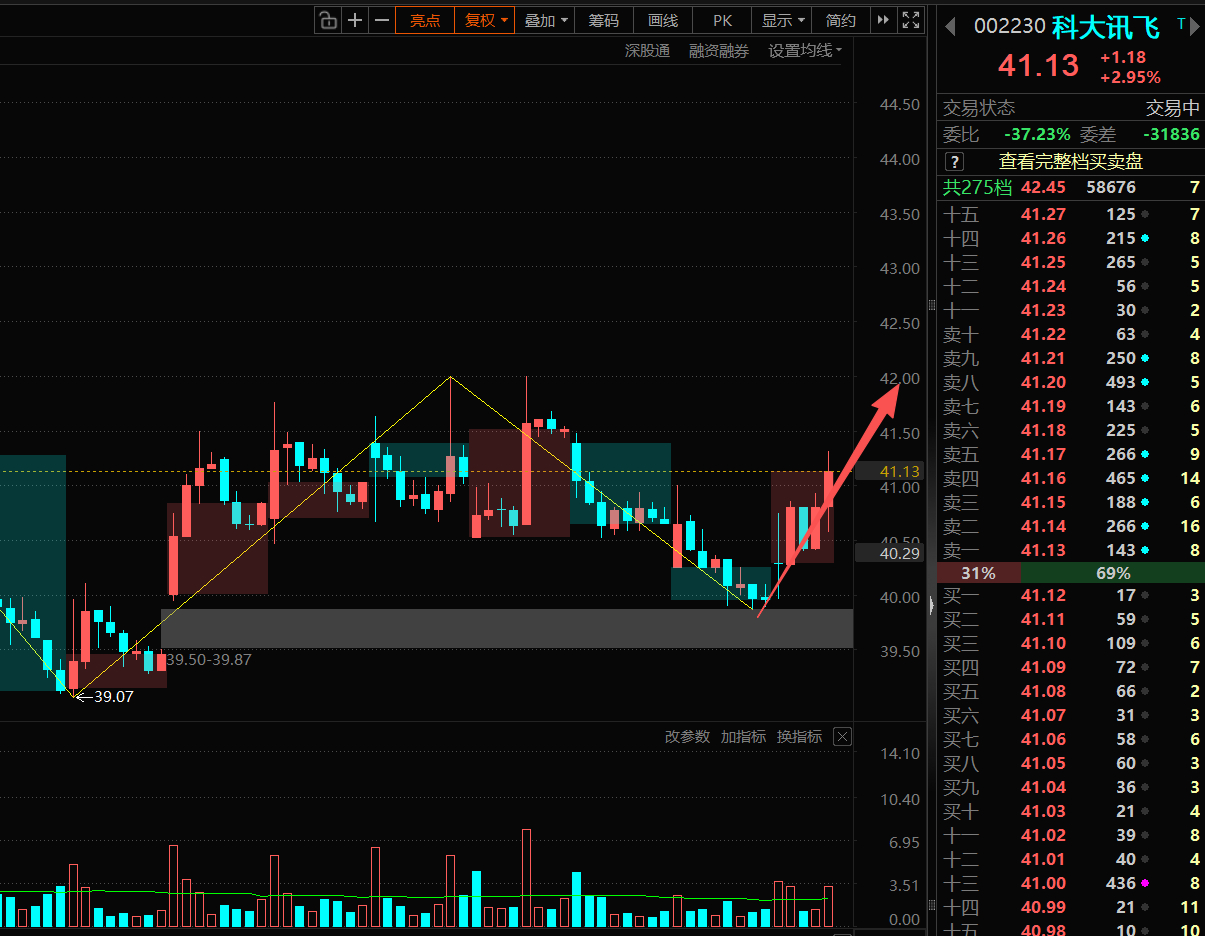The image size is (1205, 936).
Task: Click the 买七 41.06 bid row
Action: point(1071,739)
